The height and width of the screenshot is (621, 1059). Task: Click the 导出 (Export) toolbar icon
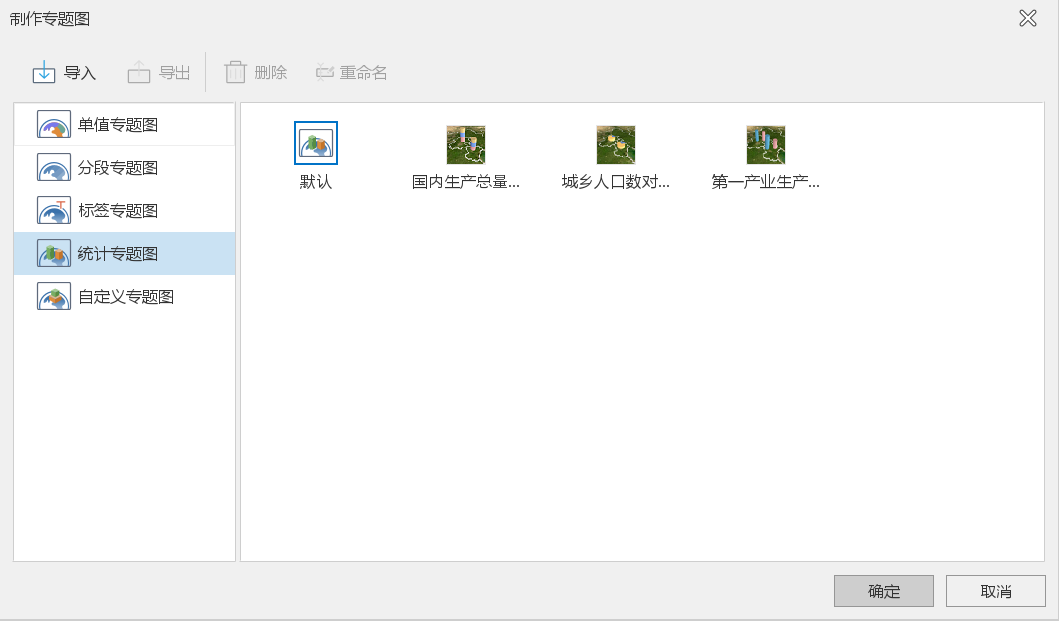tap(139, 72)
